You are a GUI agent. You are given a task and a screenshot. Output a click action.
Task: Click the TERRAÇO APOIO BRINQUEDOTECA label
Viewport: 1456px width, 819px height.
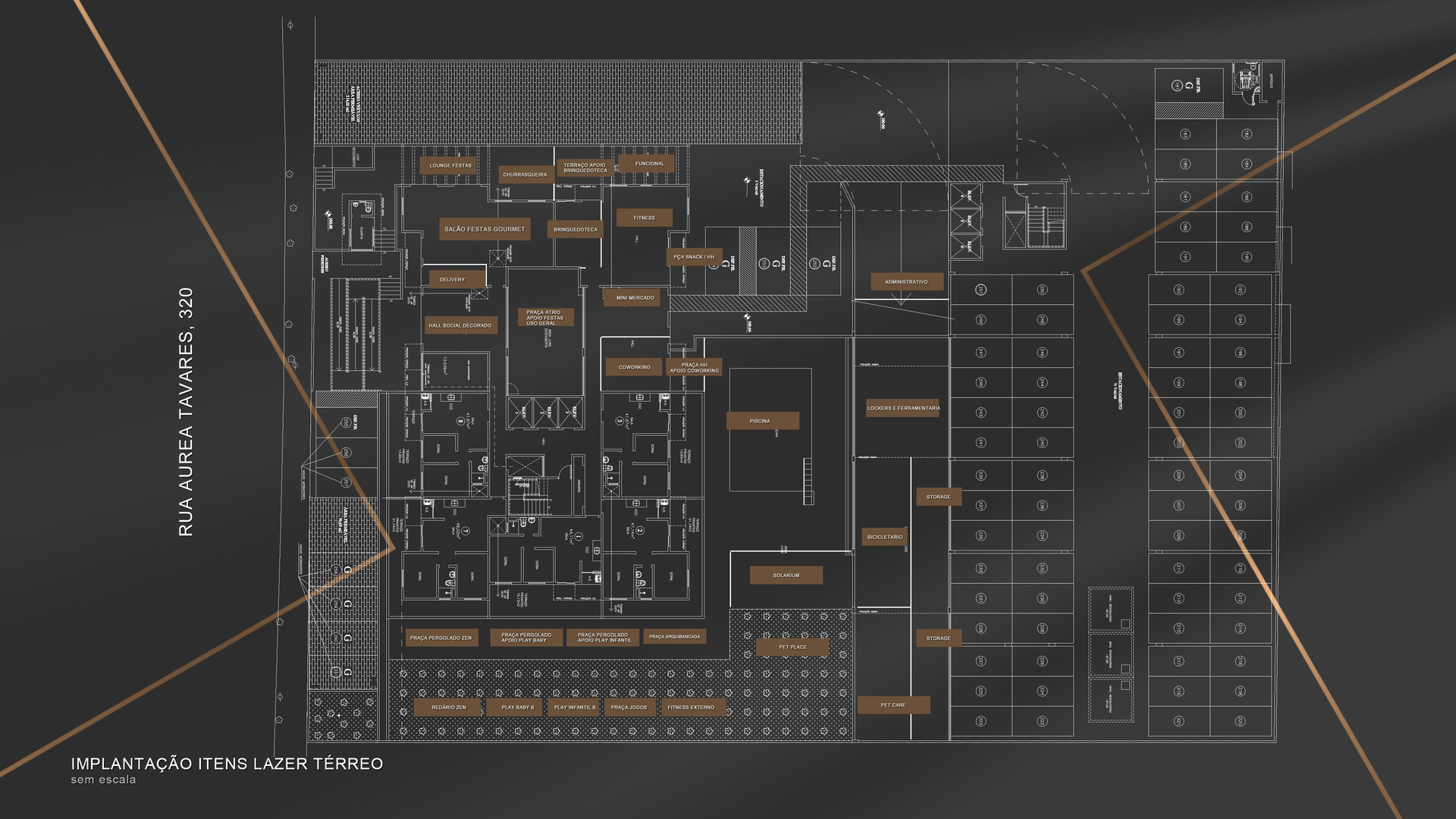(585, 168)
